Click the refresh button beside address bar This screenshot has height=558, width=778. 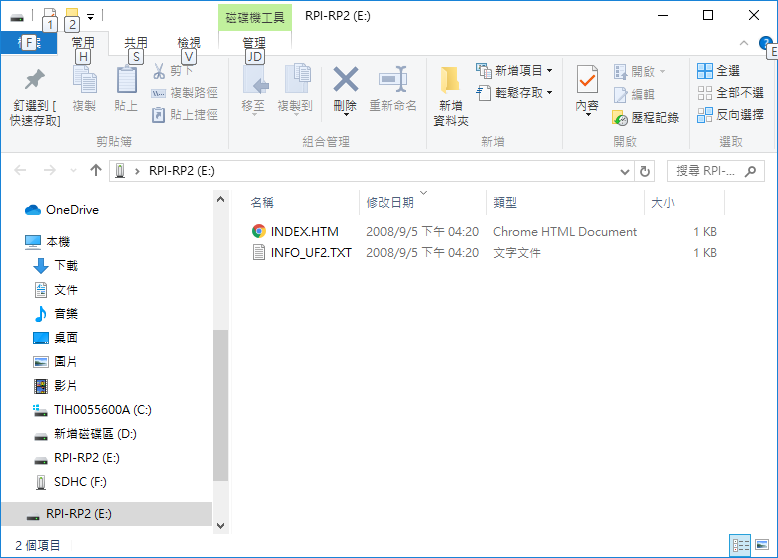point(645,171)
